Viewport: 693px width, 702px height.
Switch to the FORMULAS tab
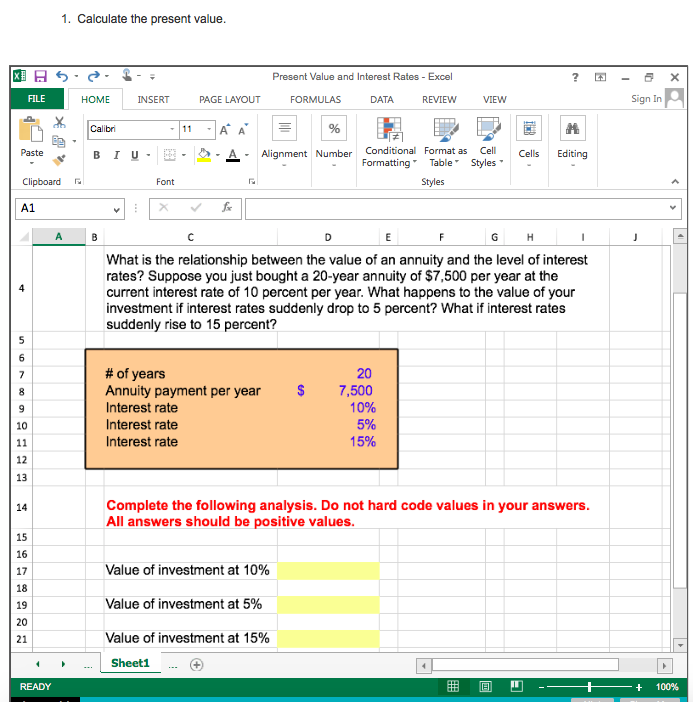tap(315, 99)
